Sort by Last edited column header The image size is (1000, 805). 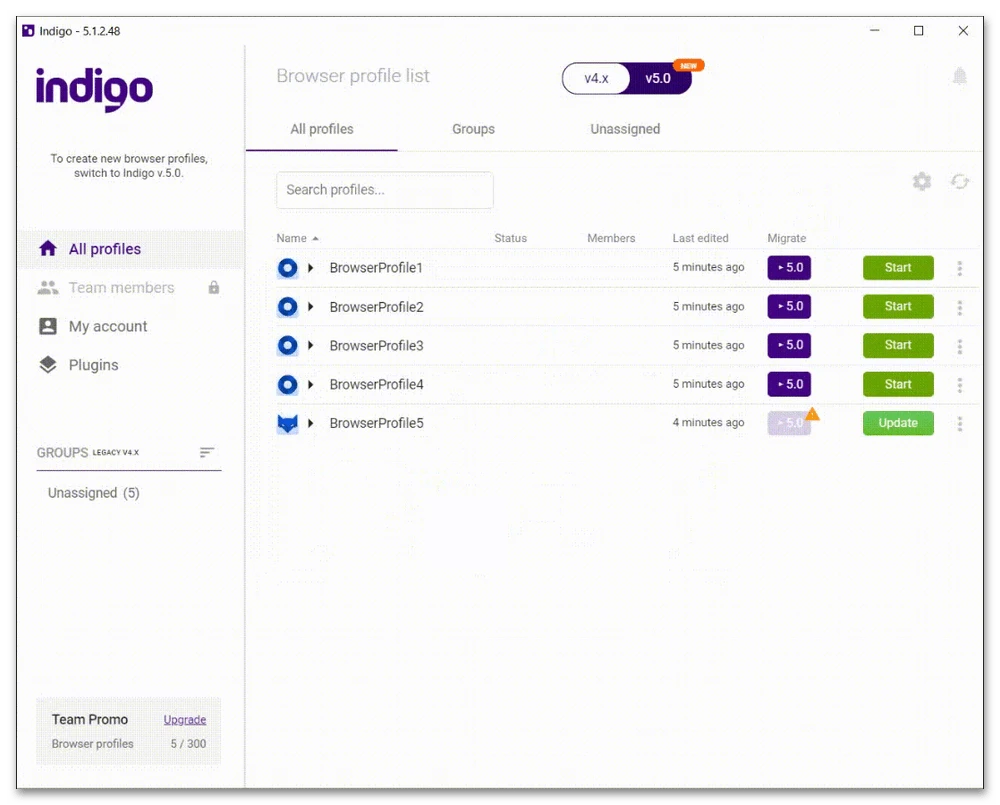[700, 239]
